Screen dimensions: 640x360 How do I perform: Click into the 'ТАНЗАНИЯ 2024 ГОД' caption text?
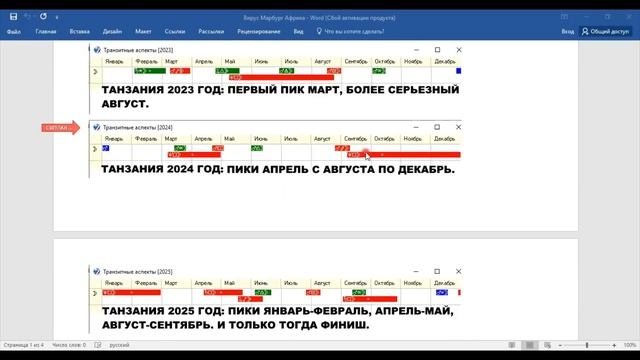click(278, 169)
